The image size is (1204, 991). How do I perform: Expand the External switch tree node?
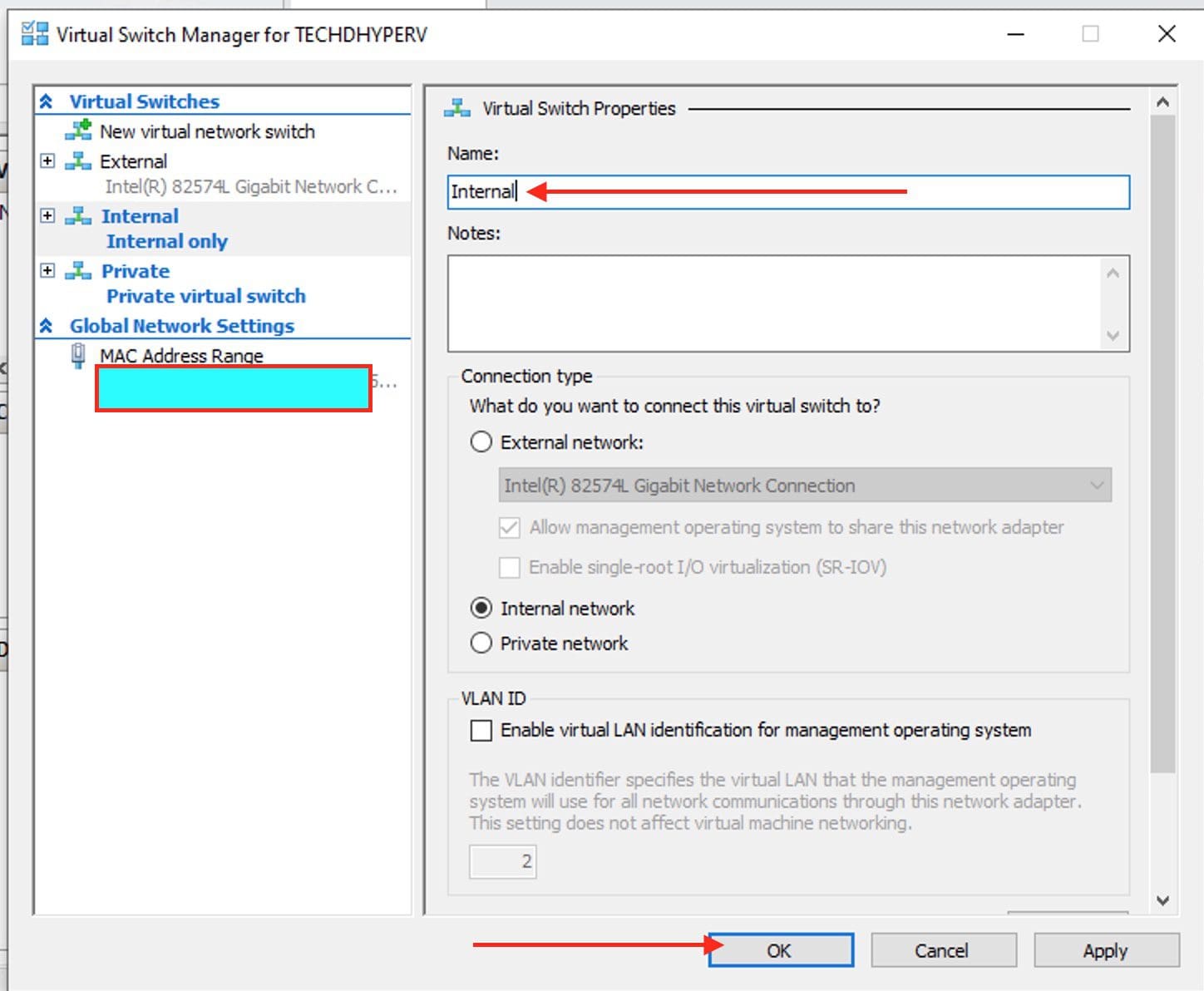click(x=47, y=161)
